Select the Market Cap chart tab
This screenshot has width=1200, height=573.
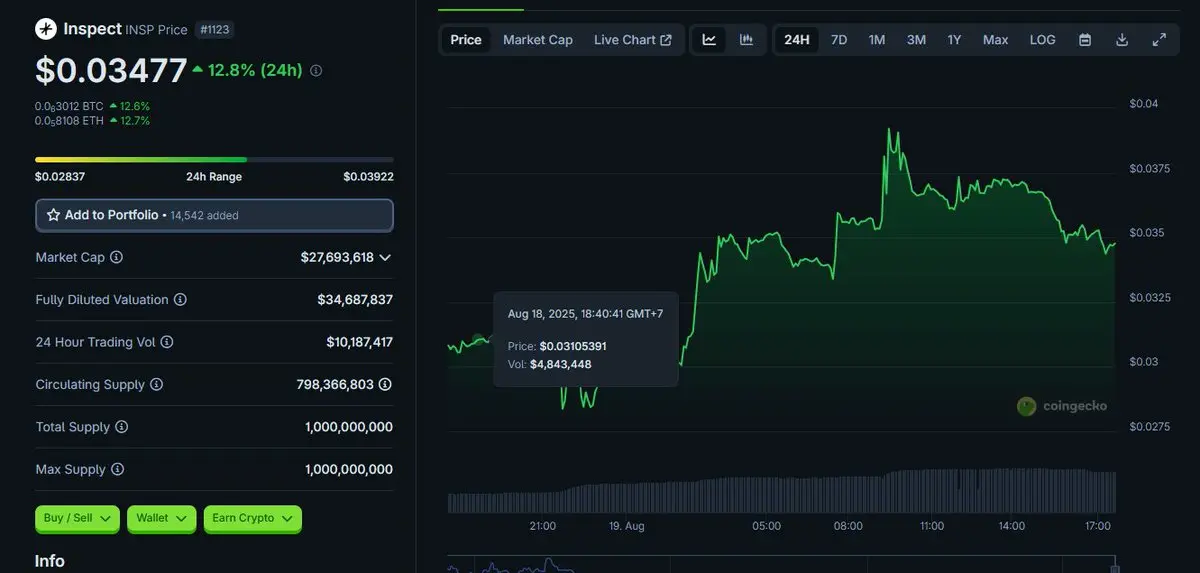click(538, 40)
